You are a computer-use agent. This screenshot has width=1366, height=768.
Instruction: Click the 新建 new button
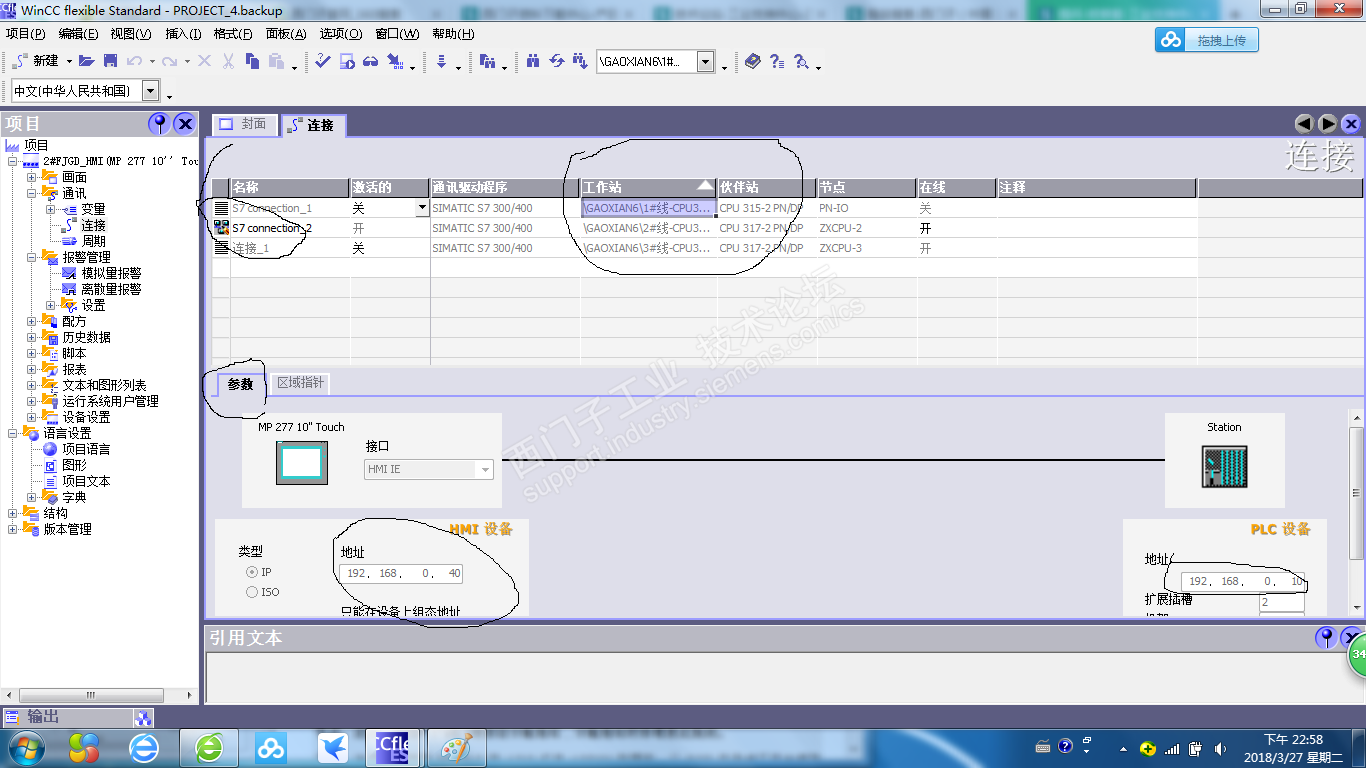tap(37, 61)
